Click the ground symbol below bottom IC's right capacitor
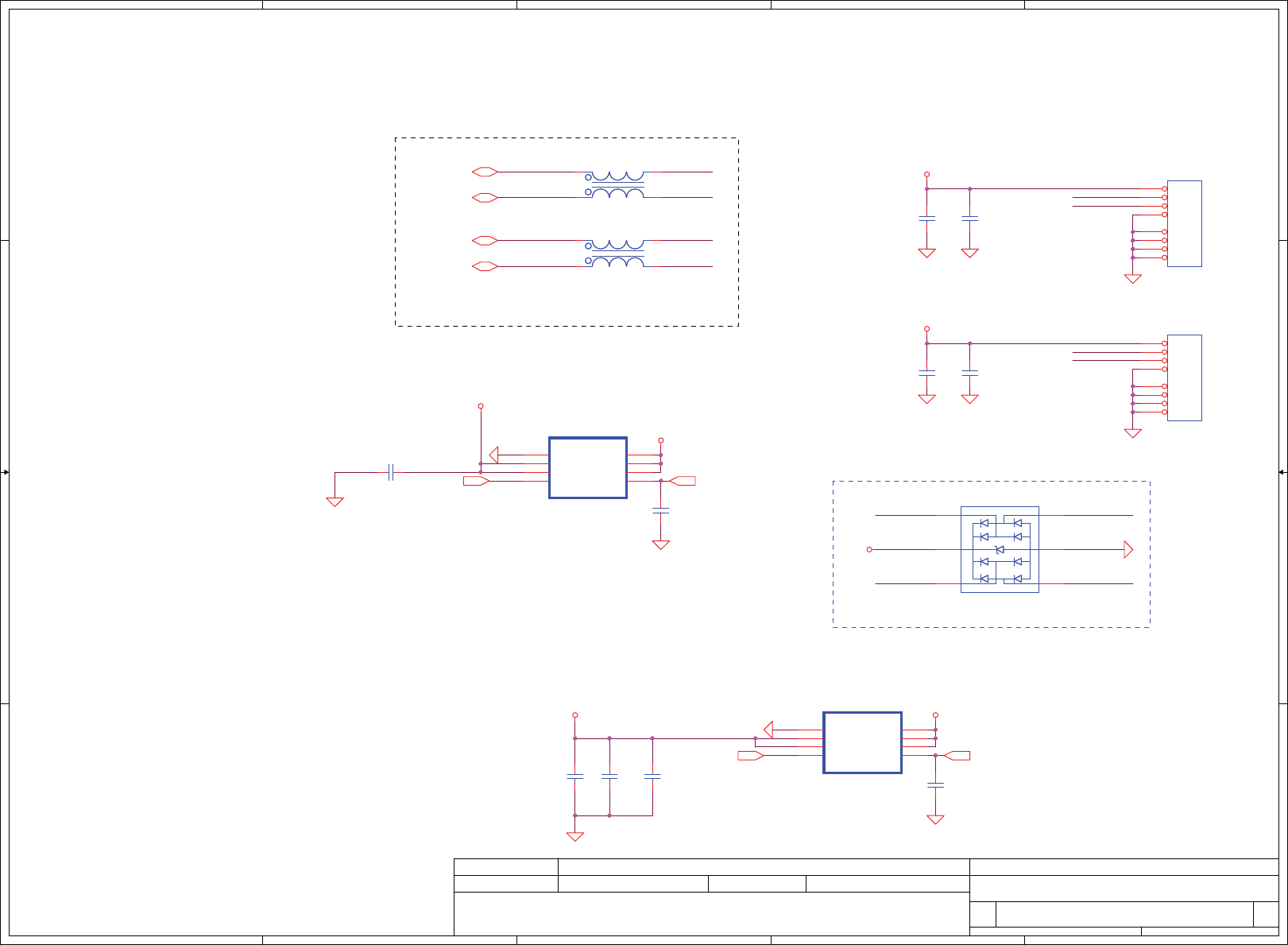 click(x=935, y=819)
